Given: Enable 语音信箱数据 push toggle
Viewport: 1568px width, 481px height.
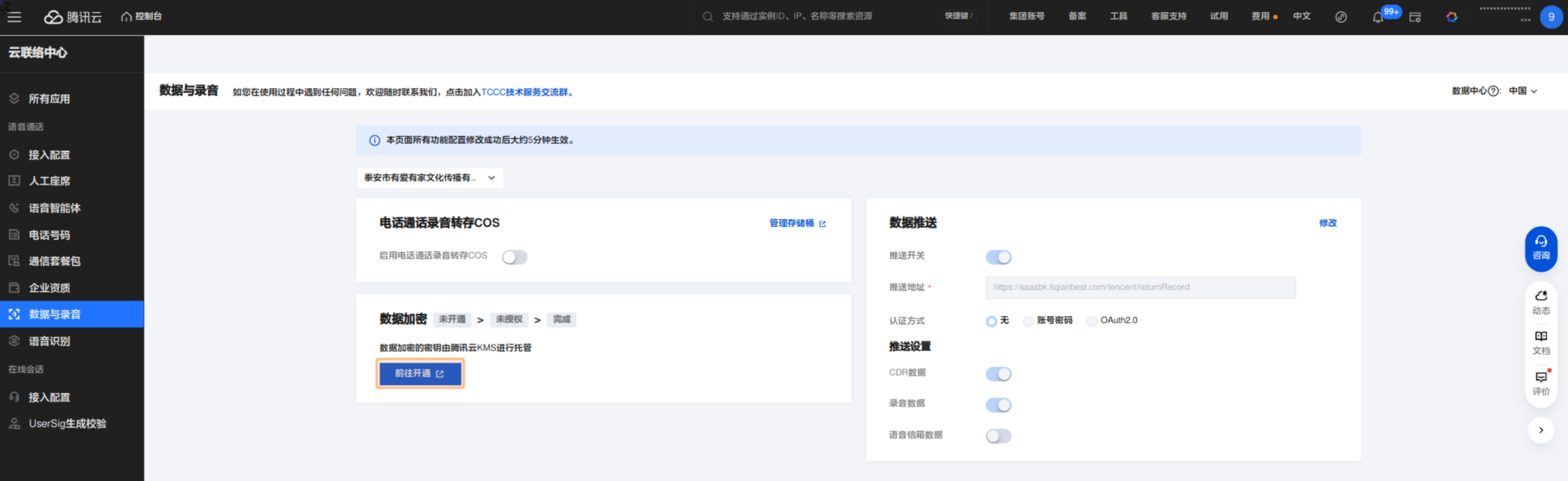Looking at the screenshot, I should (x=998, y=436).
